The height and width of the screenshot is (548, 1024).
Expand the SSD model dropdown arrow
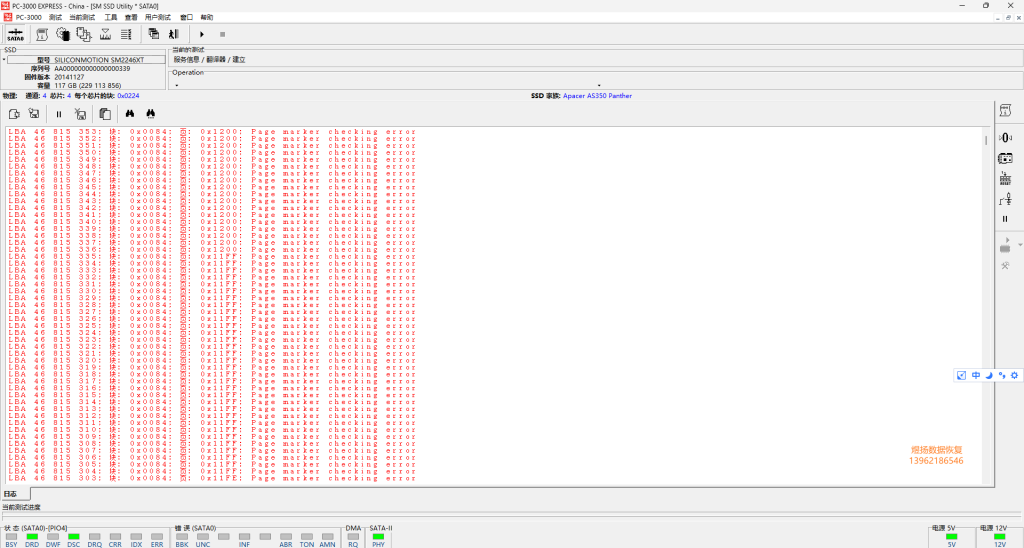(3, 59)
